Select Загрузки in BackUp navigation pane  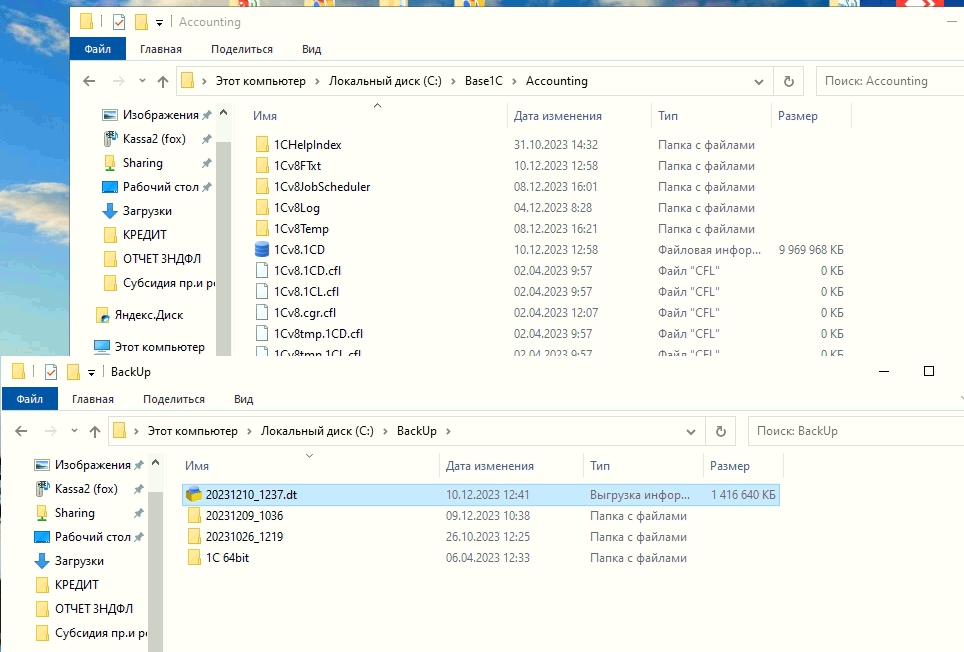tap(79, 561)
